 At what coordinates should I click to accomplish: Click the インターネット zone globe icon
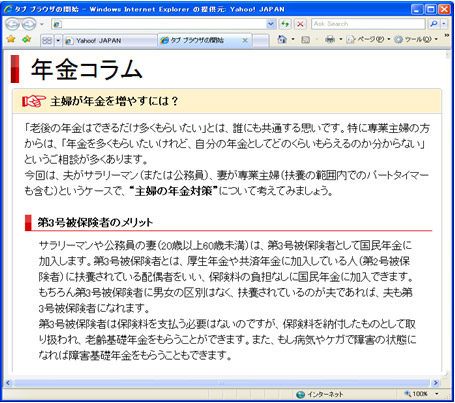pyautogui.click(x=300, y=395)
